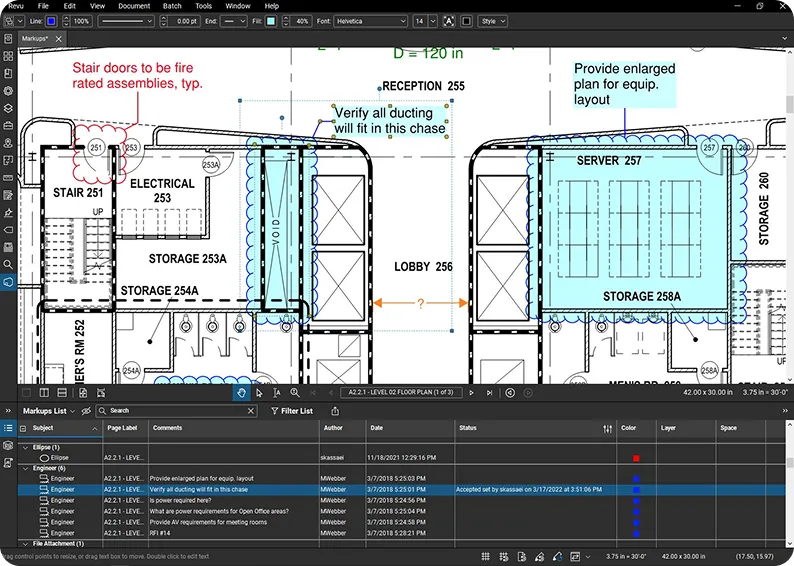794x566 pixels.
Task: Open the Manage Columns icon
Action: pyautogui.click(x=608, y=429)
